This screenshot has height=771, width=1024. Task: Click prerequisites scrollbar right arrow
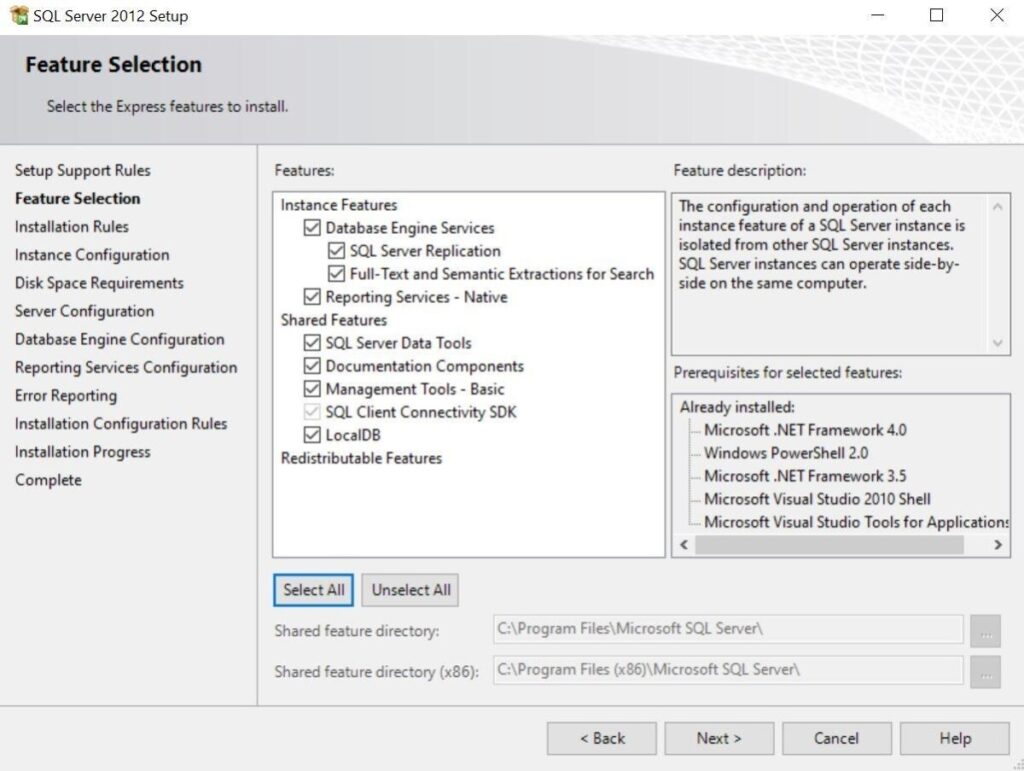point(997,545)
